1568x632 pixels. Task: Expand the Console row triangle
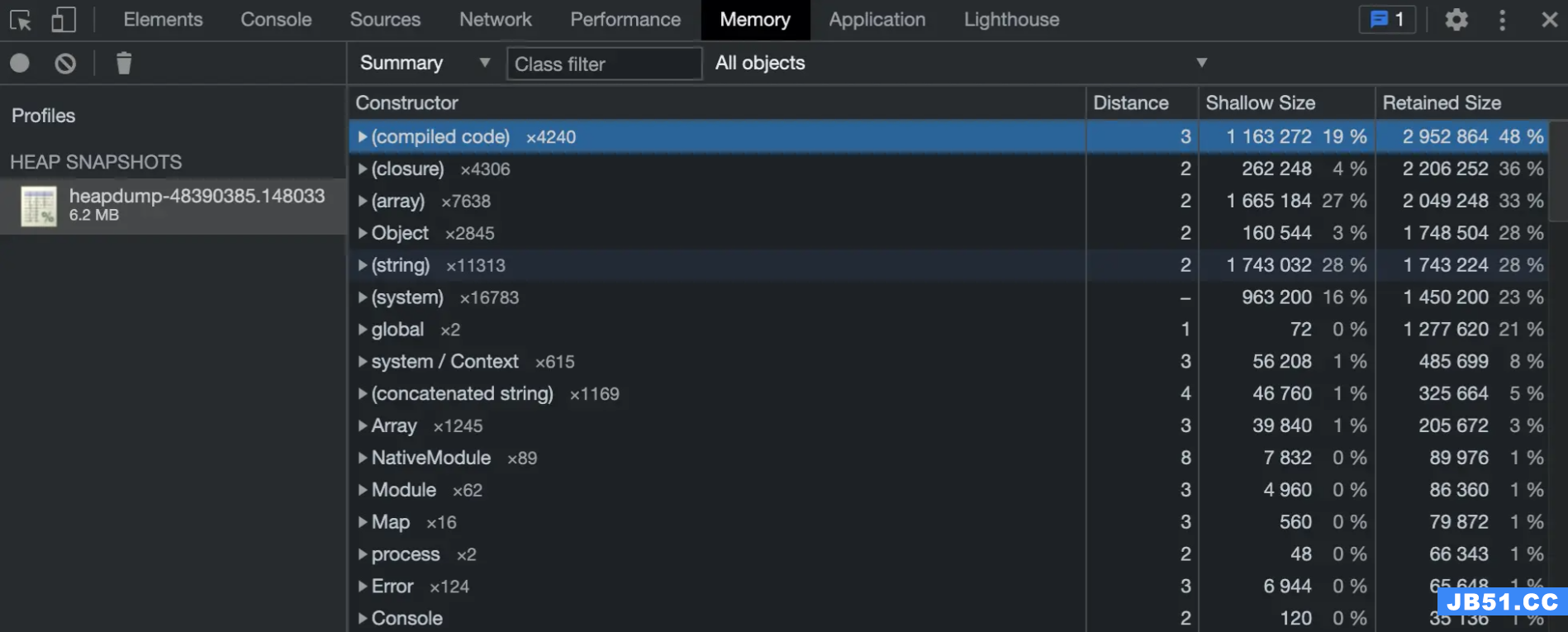click(362, 618)
